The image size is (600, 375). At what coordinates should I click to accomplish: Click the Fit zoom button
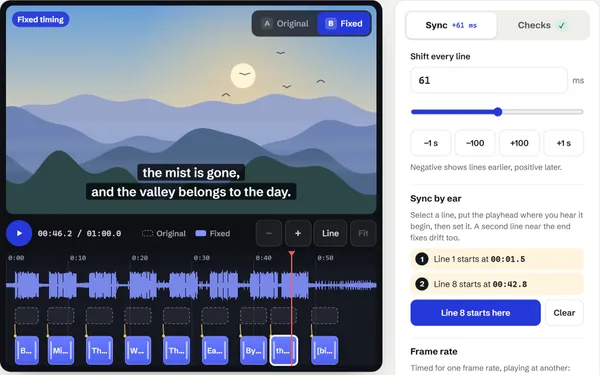click(x=363, y=233)
